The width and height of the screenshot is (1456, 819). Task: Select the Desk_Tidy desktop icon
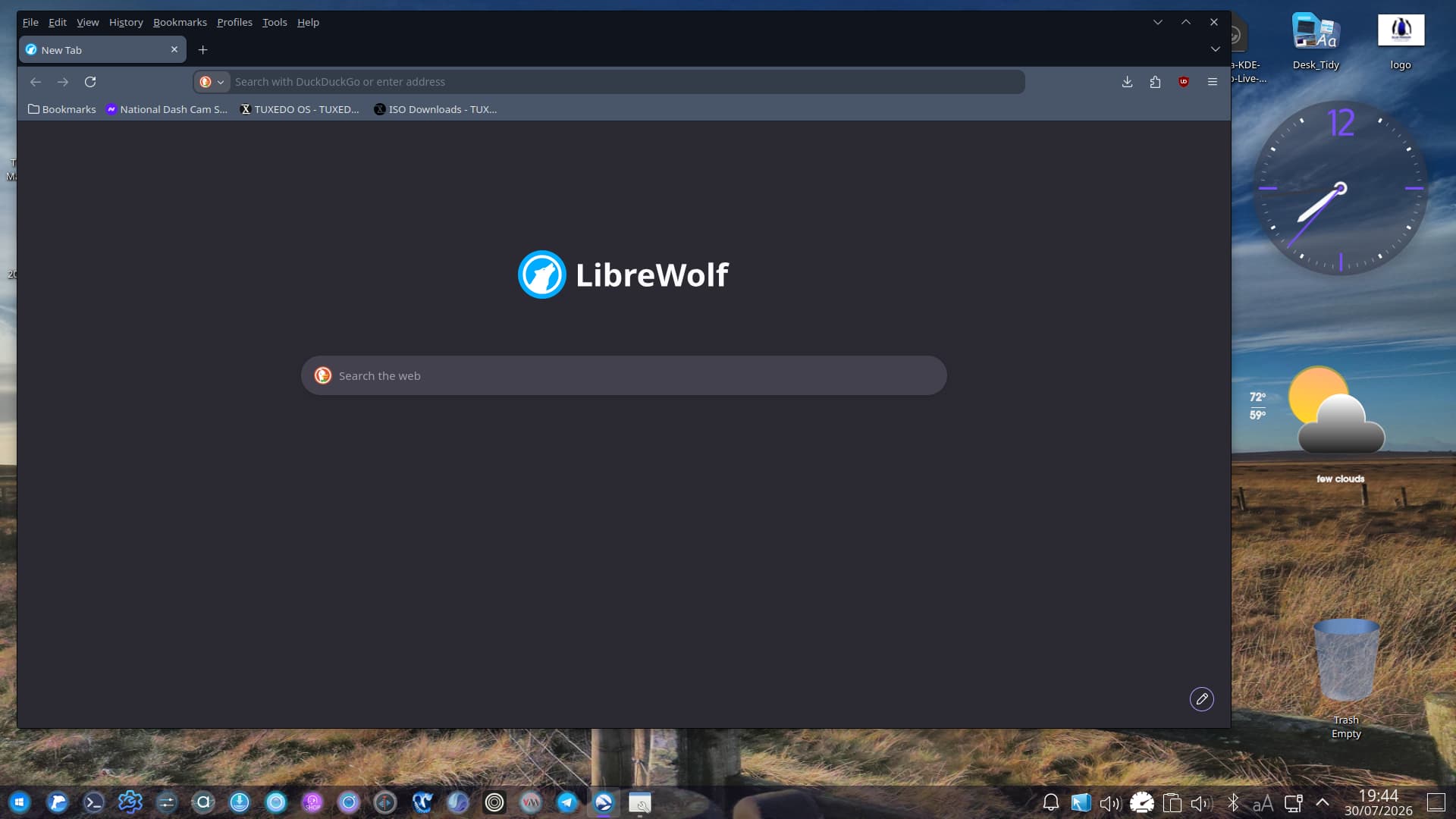(x=1316, y=42)
